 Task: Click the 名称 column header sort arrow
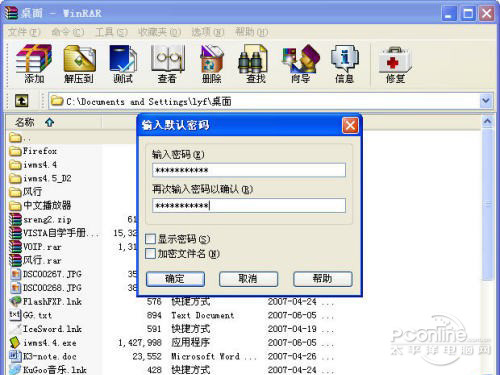click(50, 122)
